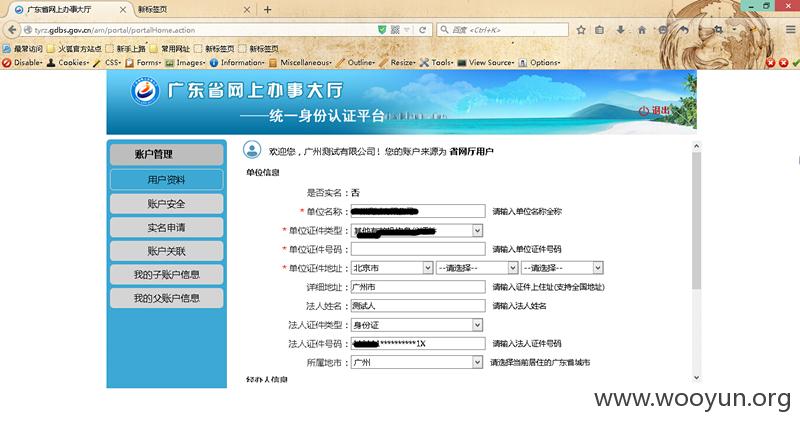800x427 pixels.
Task: Click the QR code icon in address bar
Action: [395, 30]
